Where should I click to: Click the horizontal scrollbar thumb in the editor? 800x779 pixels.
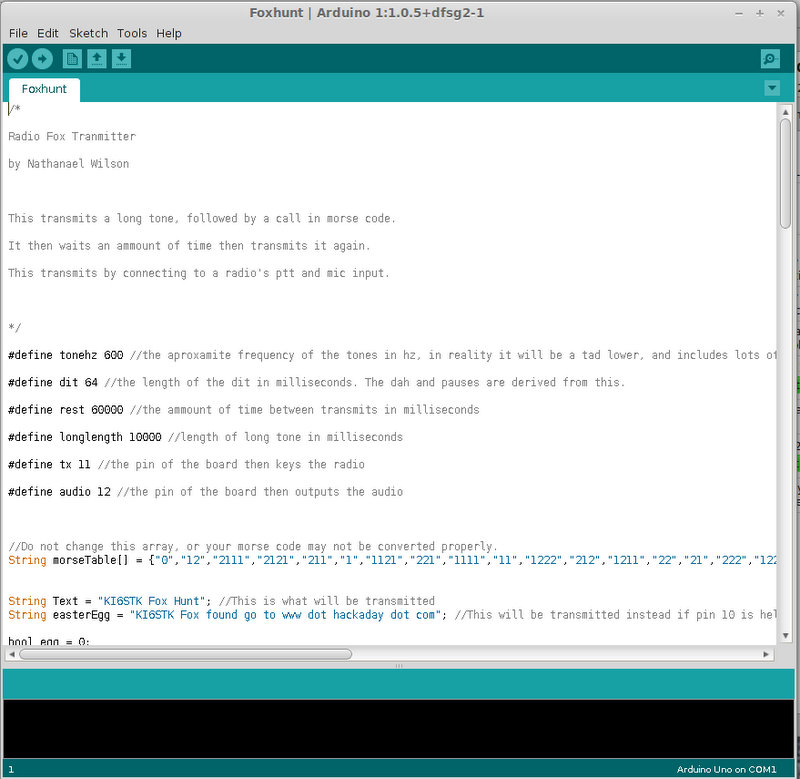[x=185, y=654]
